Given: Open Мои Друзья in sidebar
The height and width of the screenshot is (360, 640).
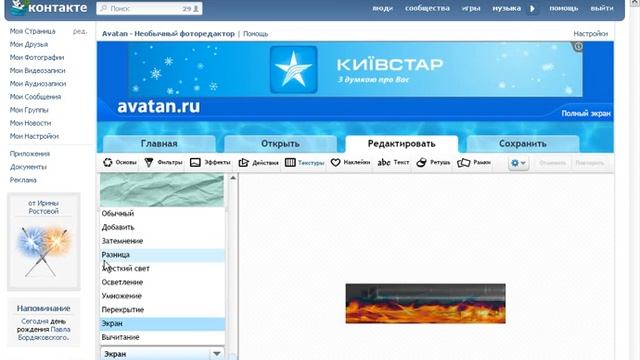Looking at the screenshot, I should point(29,44).
